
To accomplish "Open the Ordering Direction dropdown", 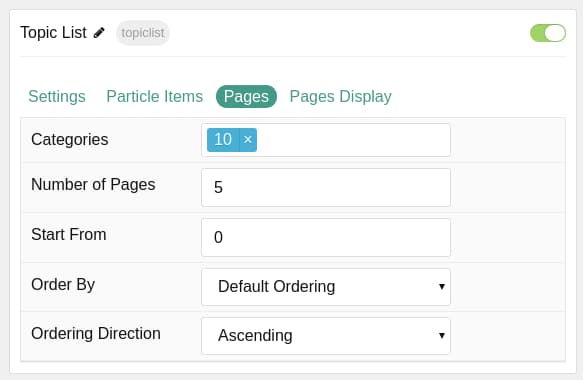I will pos(326,336).
